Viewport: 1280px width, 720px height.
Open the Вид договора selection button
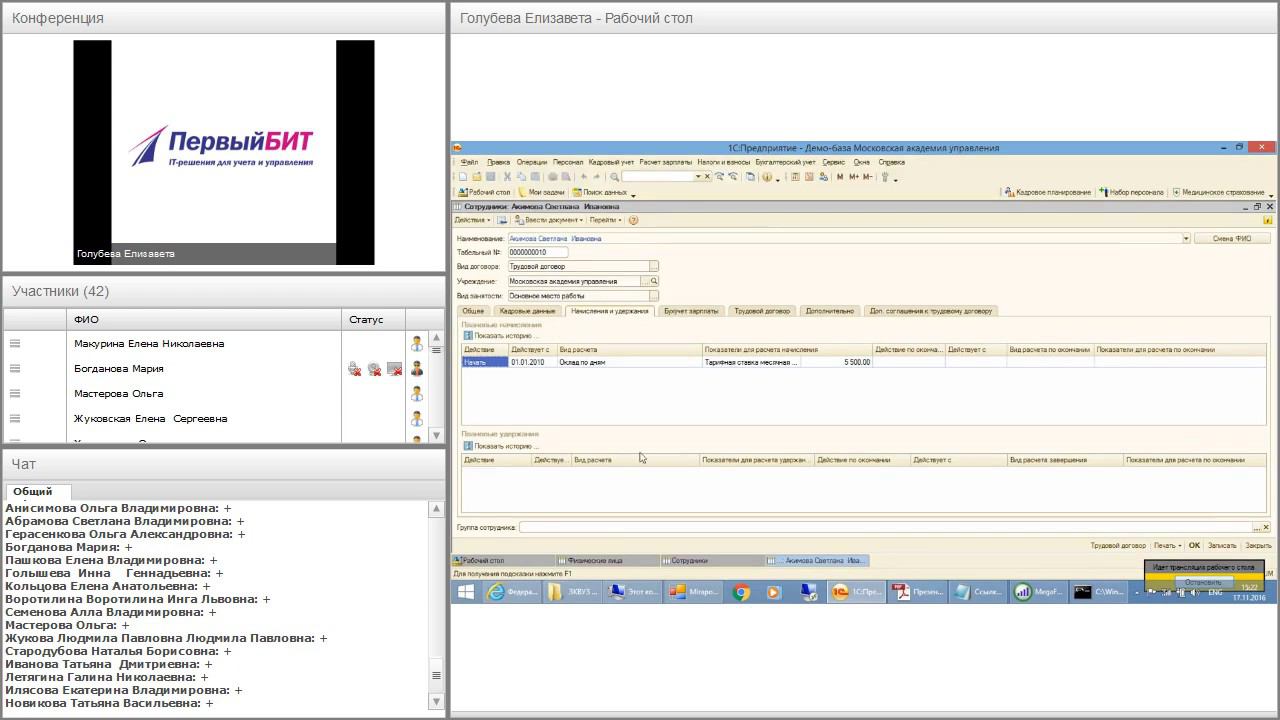coord(654,267)
